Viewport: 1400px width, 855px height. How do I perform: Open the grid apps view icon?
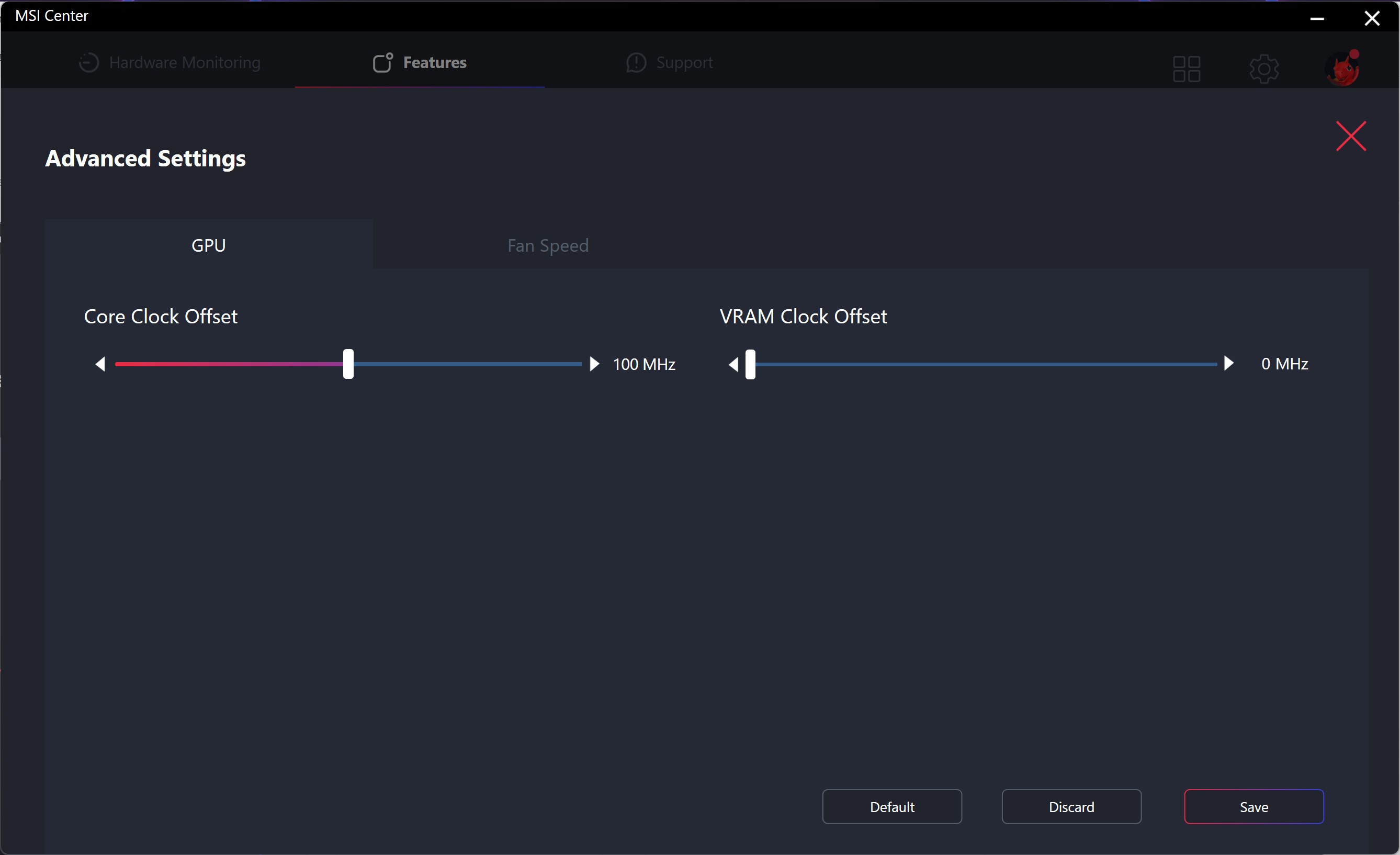click(x=1187, y=69)
